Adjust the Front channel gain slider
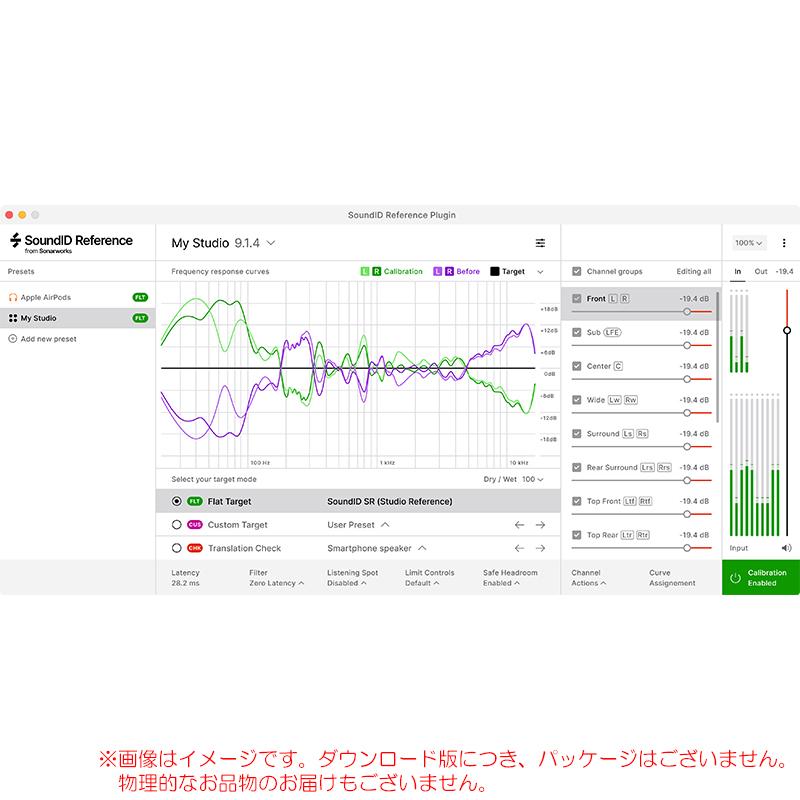This screenshot has width=800, height=800. (x=688, y=310)
